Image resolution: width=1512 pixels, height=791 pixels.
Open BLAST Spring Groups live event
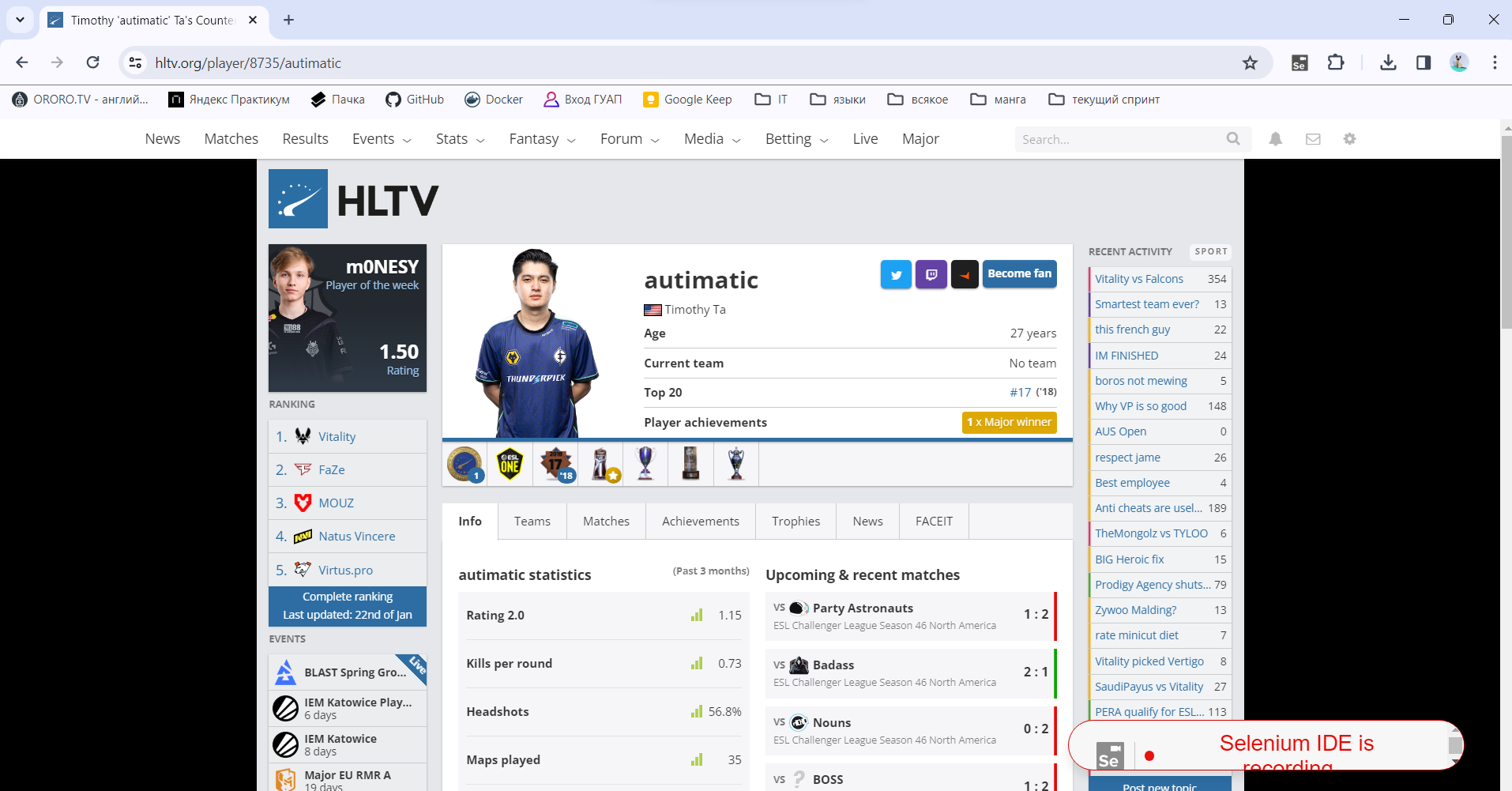tap(348, 672)
